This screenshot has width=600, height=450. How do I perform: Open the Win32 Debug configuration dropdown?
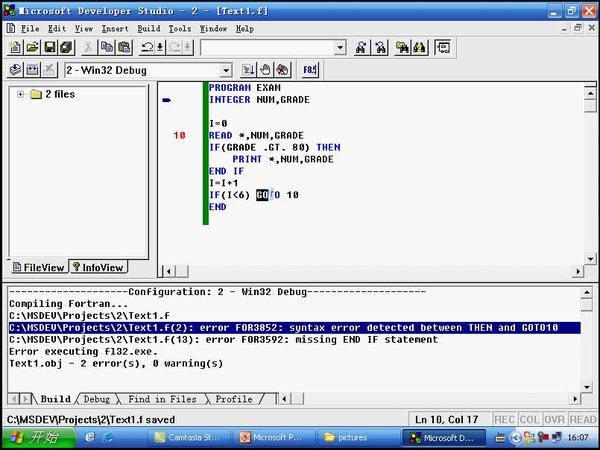coord(224,70)
